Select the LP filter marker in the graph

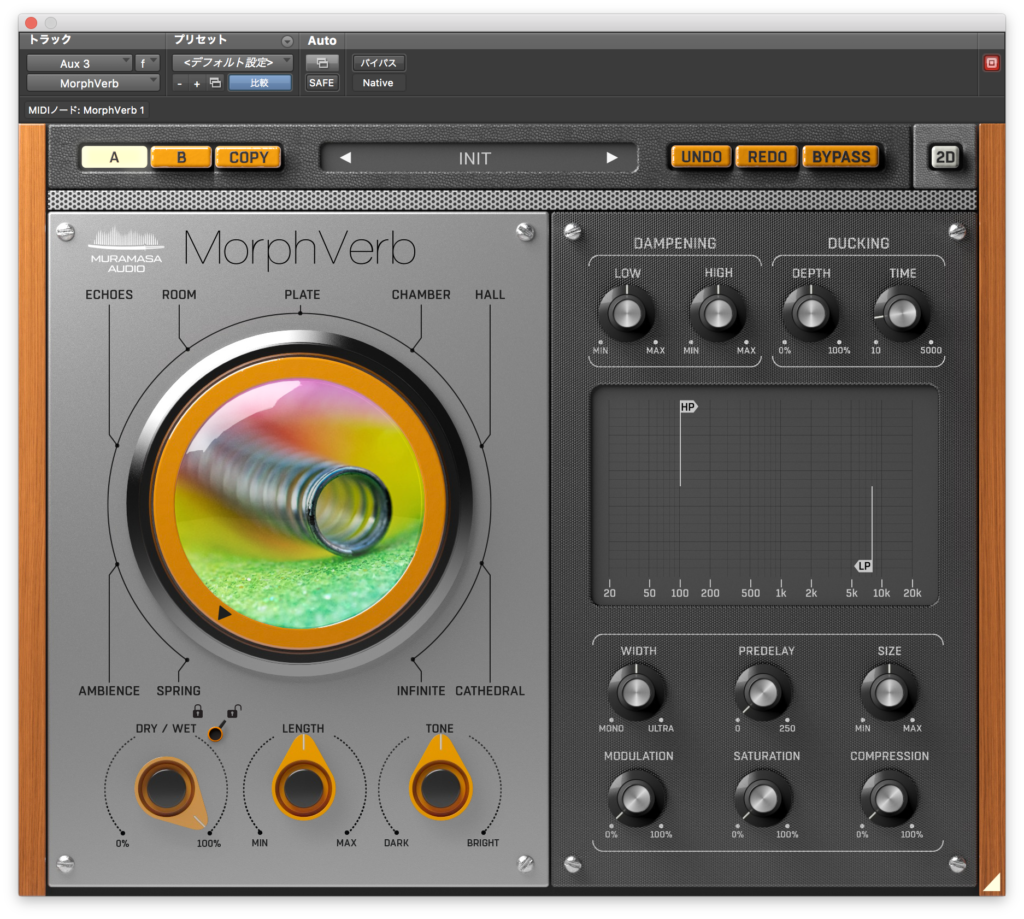pos(864,566)
